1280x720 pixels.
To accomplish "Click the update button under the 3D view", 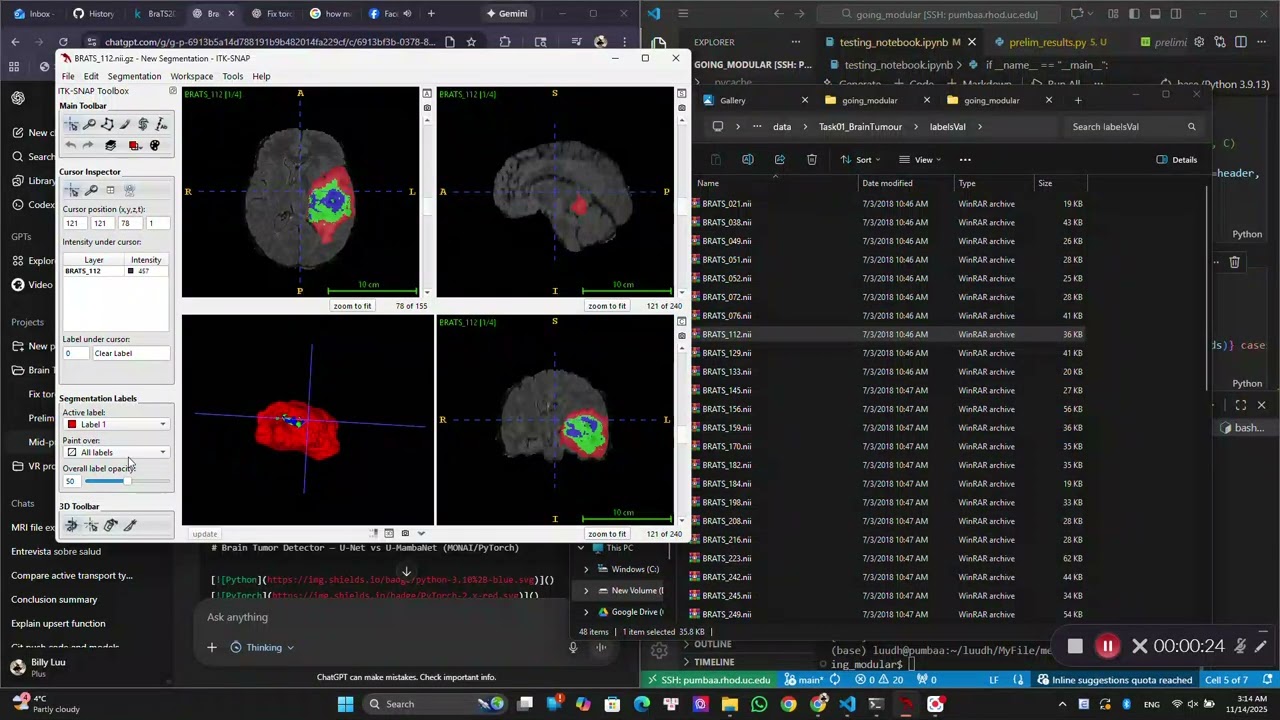I will [205, 534].
